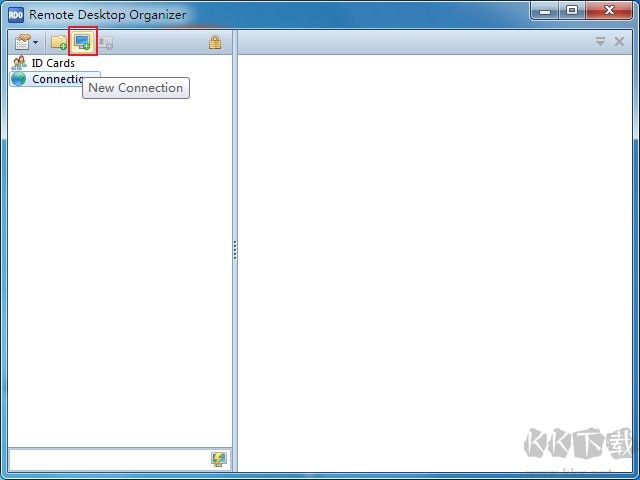Viewport: 640px width, 480px height.
Task: Minimize the Remote Desktop Organizer window
Action: click(546, 11)
